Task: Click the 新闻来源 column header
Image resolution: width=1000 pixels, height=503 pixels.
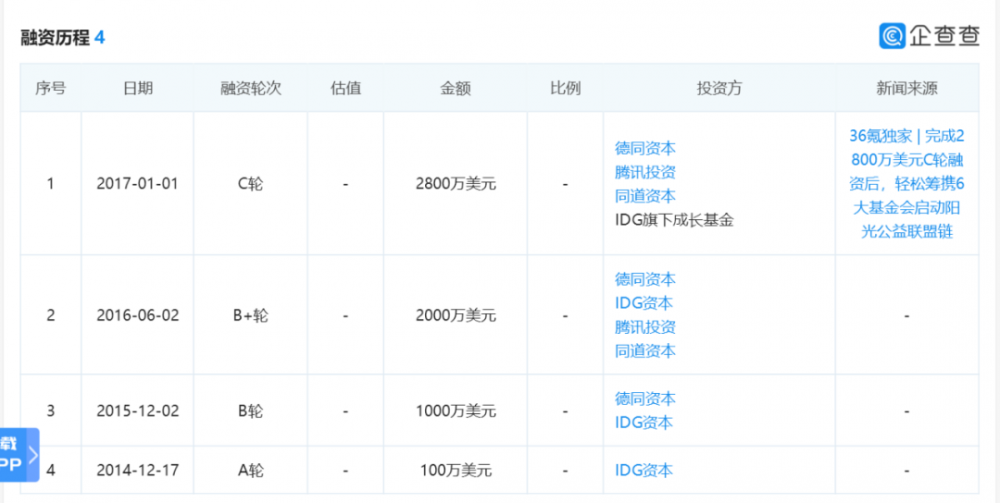Action: tap(906, 88)
